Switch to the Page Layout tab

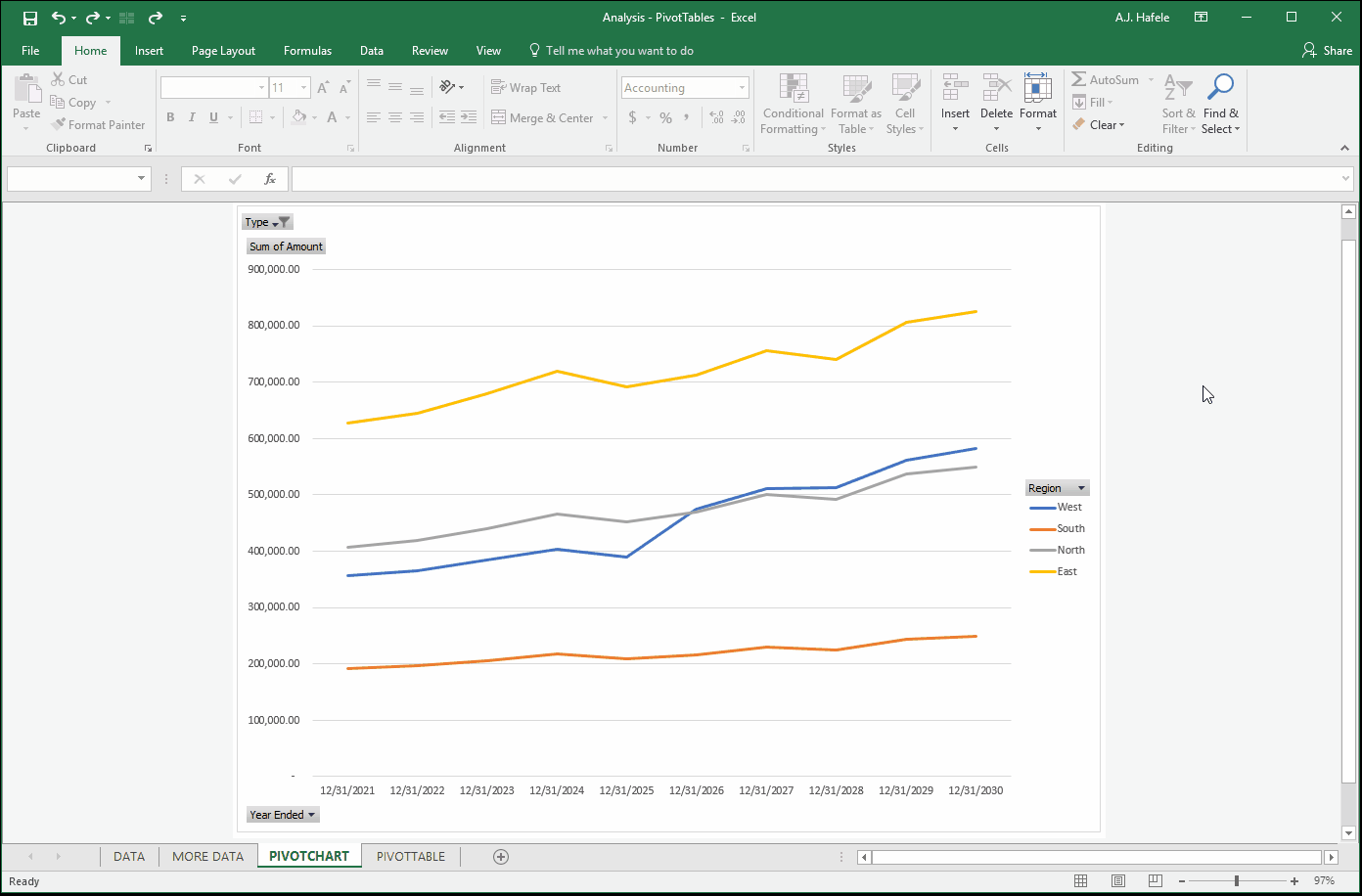coord(223,51)
